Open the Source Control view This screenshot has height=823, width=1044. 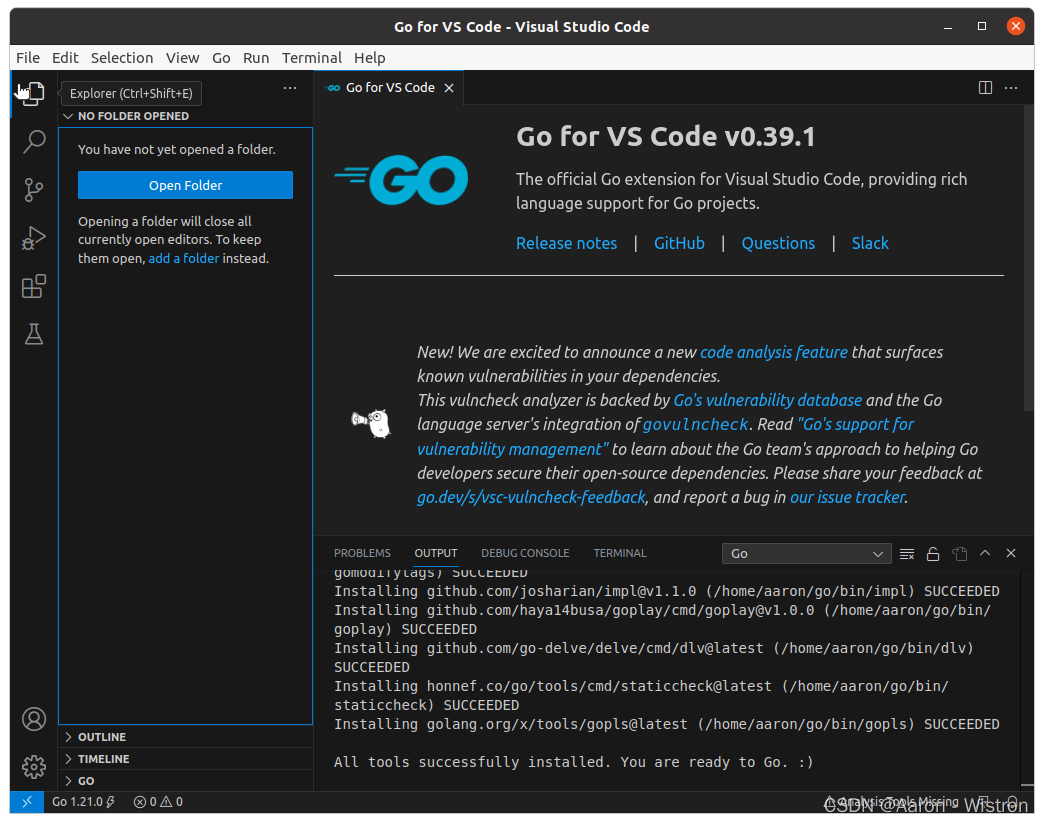click(x=33, y=190)
